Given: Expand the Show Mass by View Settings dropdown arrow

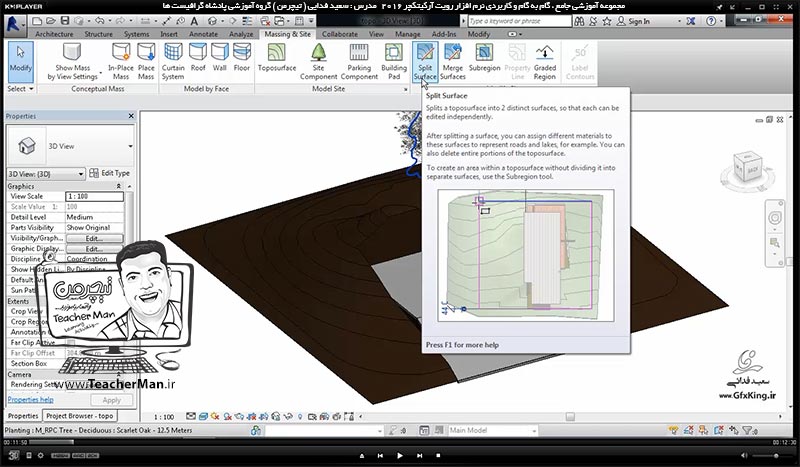Looking at the screenshot, I should click(101, 74).
